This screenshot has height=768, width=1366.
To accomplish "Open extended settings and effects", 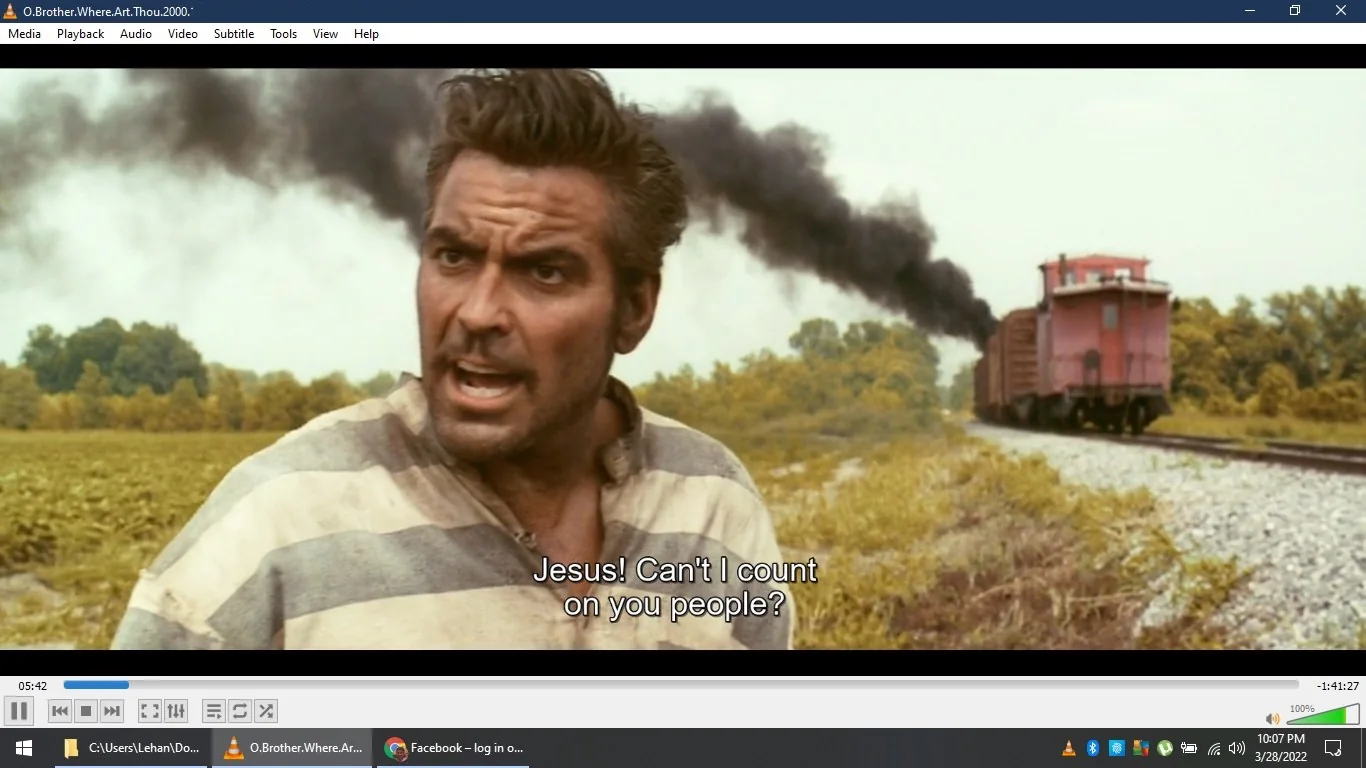I will click(x=176, y=711).
